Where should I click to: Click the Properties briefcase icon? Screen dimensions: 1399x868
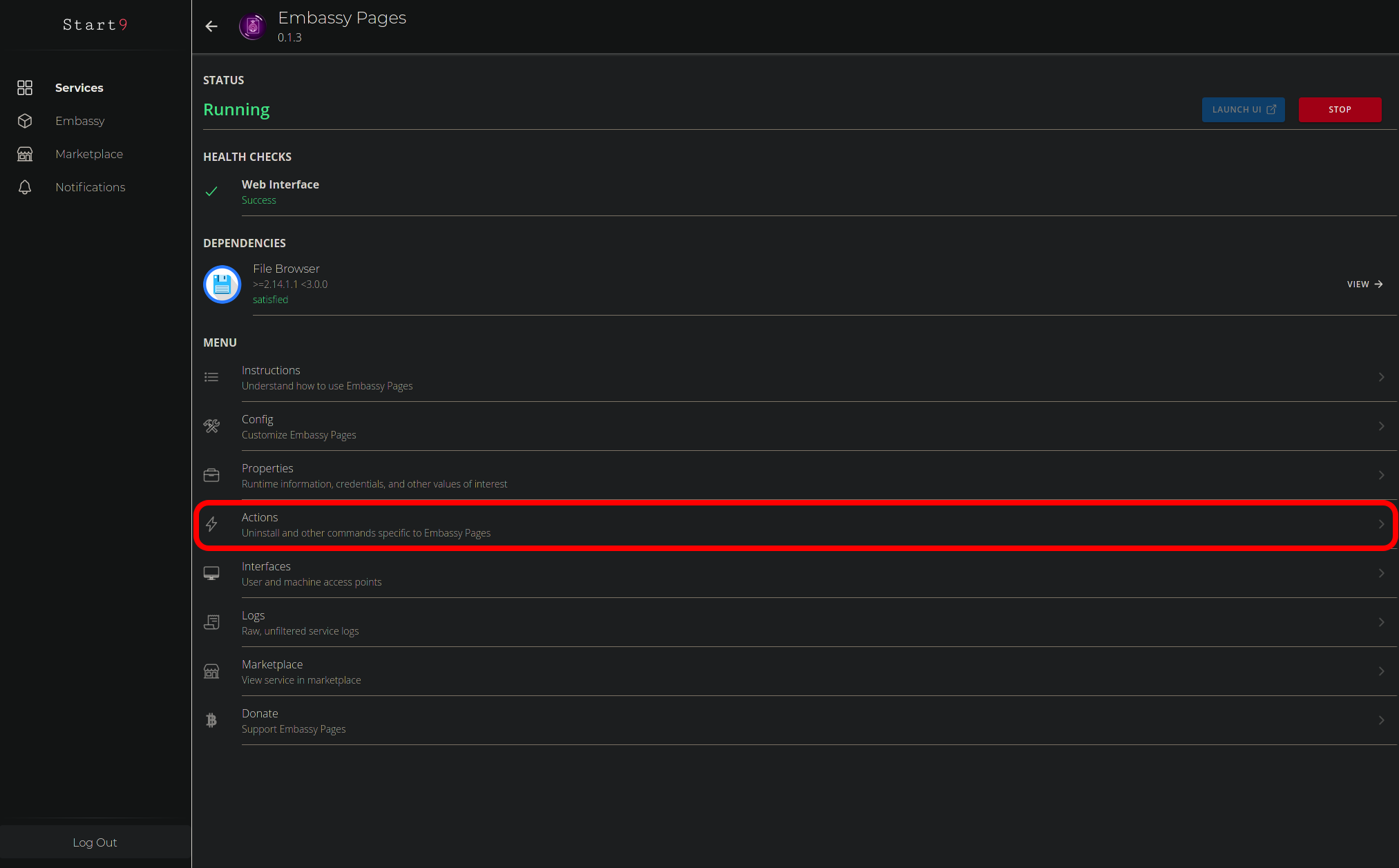coord(211,475)
